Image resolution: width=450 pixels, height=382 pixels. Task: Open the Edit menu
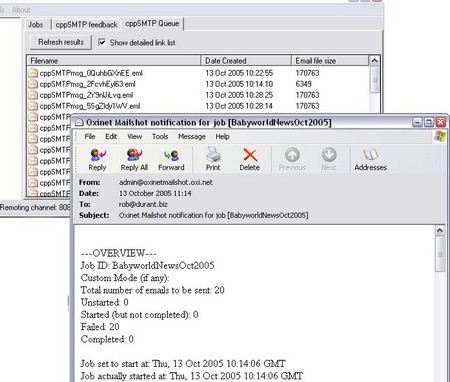point(111,136)
